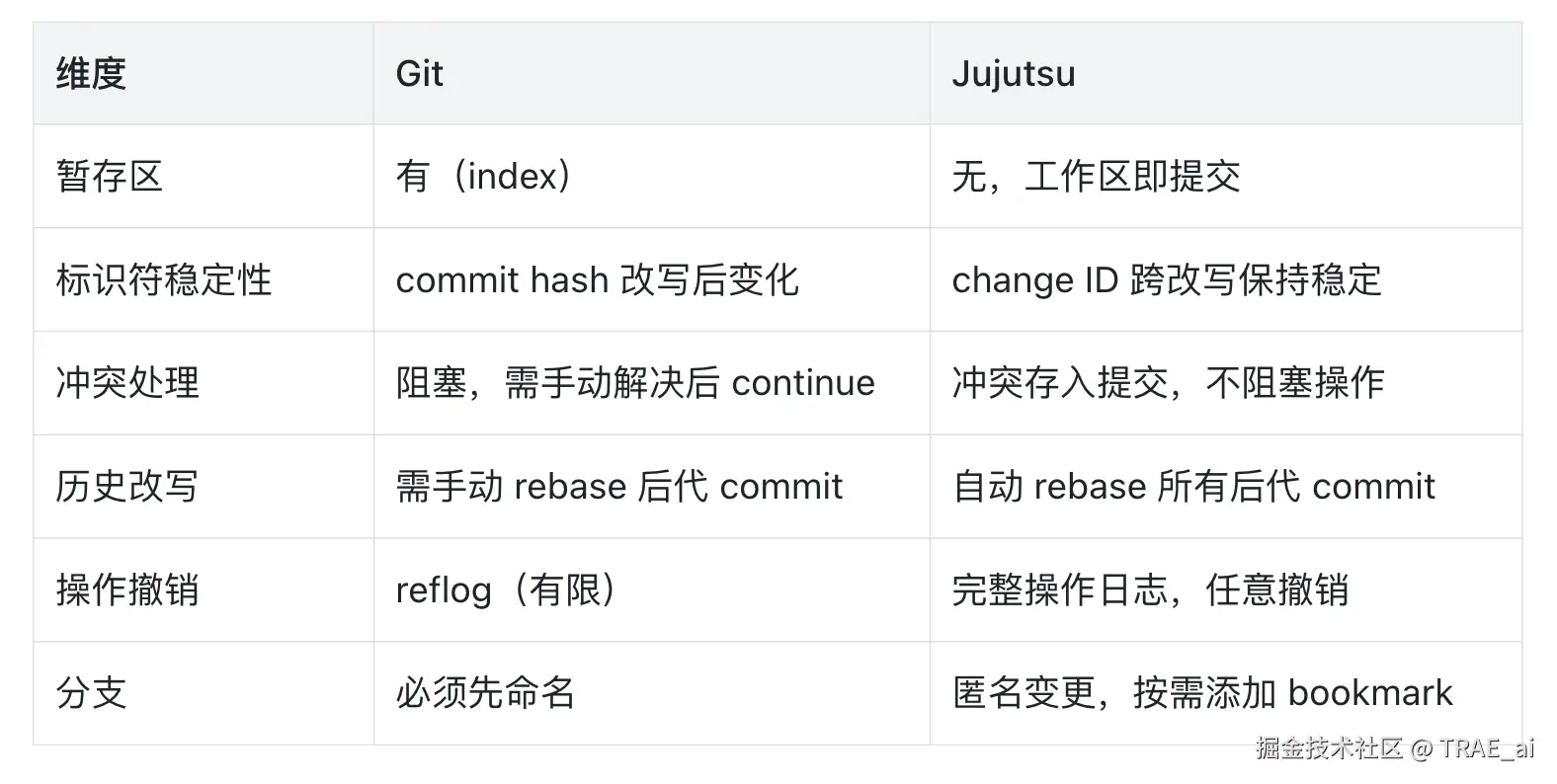The image size is (1557, 784).
Task: Click the 有（index）cell
Action: (483, 177)
